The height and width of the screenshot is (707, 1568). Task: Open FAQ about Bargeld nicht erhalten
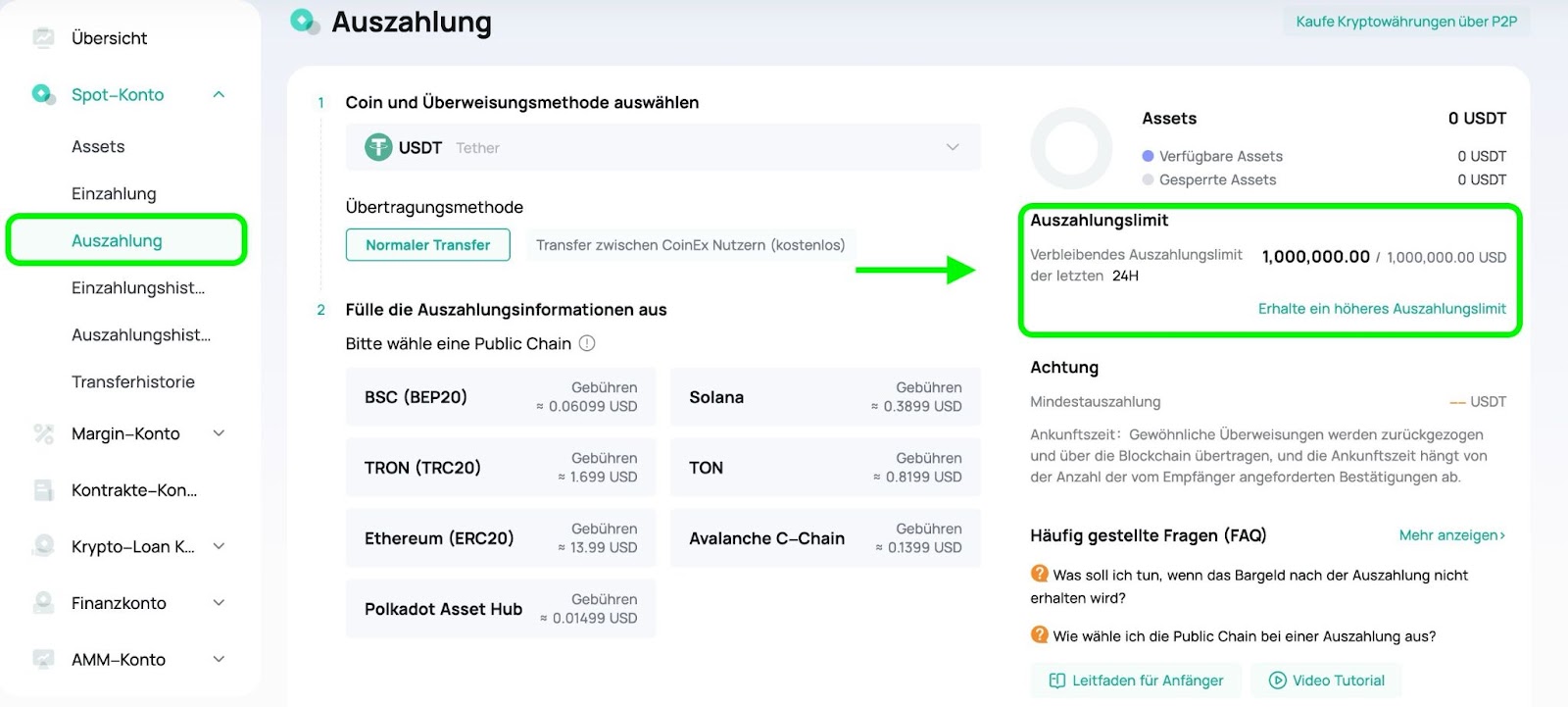[1249, 586]
